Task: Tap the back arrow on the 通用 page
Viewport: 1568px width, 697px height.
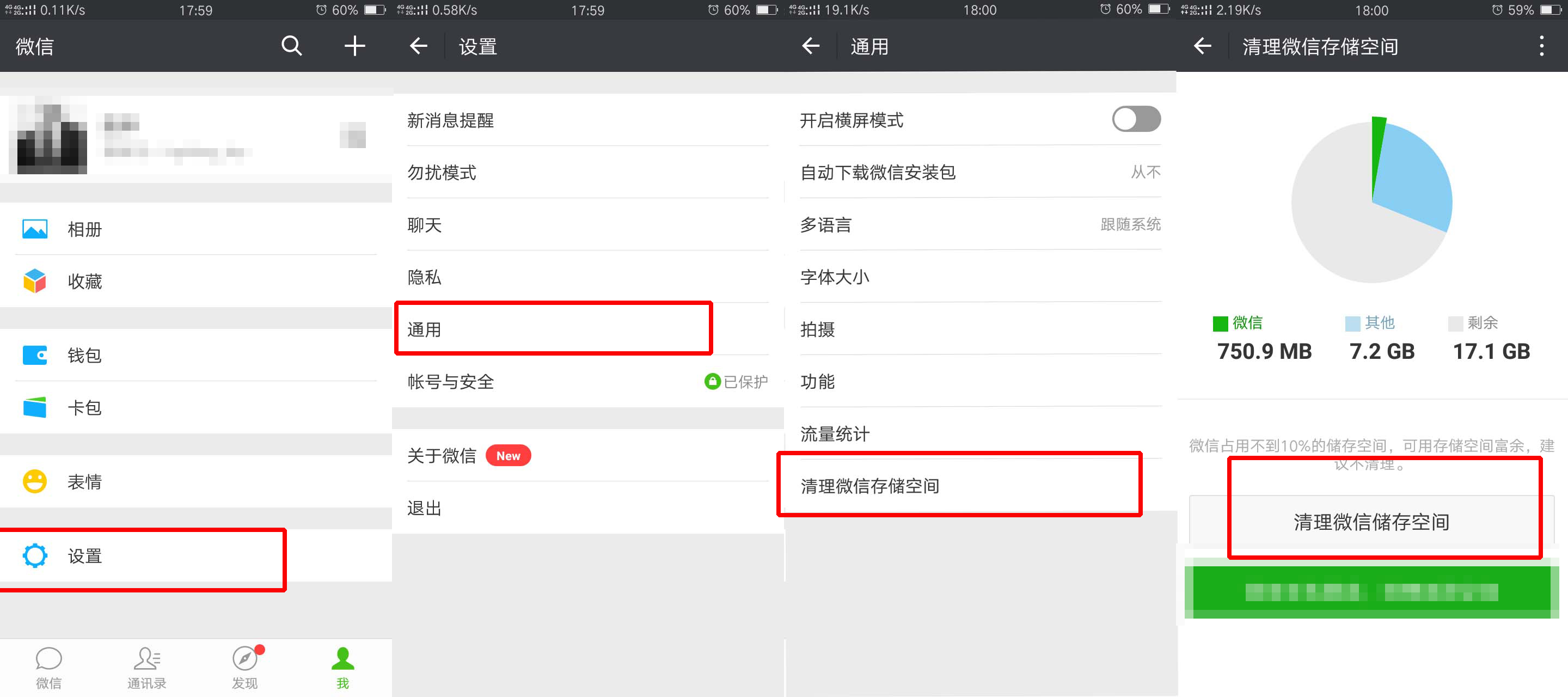Action: [x=811, y=46]
